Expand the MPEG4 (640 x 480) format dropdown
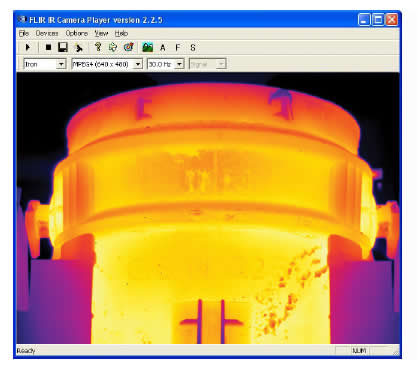Screen dimensions: 417x372 point(107,64)
